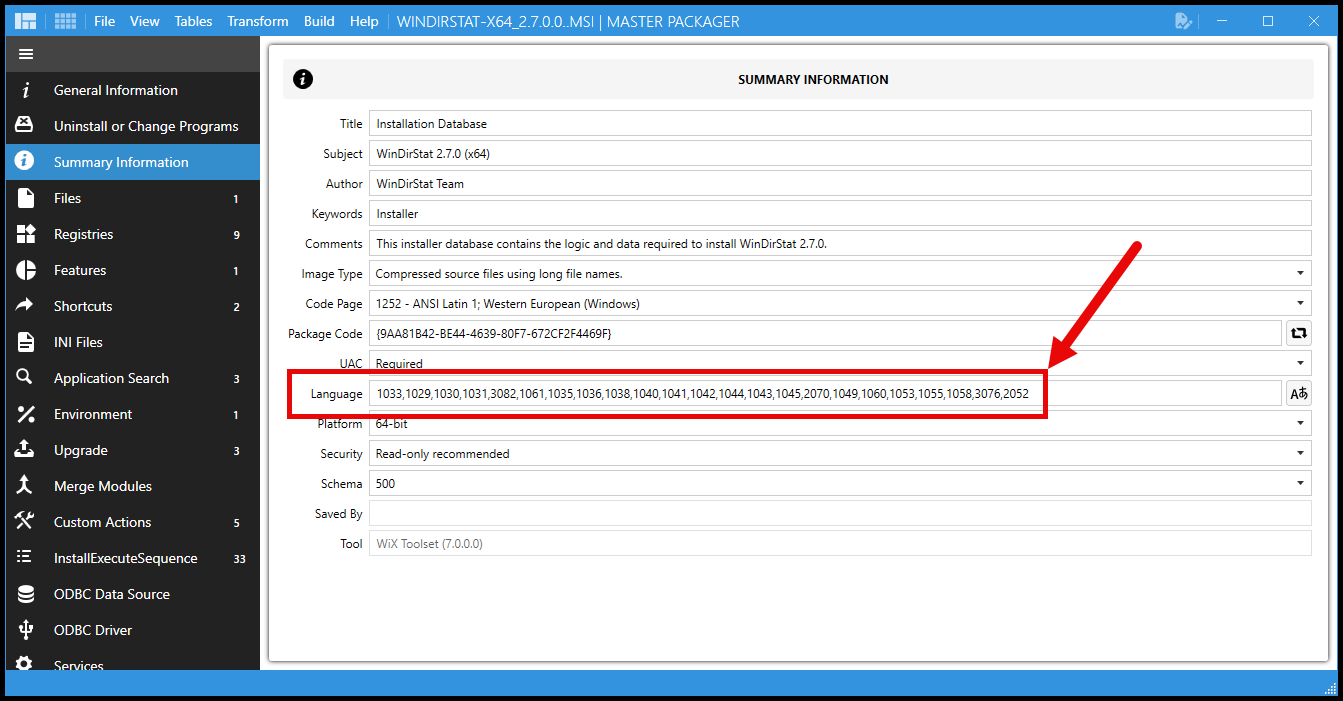Open the File menu
Image resolution: width=1343 pixels, height=701 pixels.
(x=105, y=21)
